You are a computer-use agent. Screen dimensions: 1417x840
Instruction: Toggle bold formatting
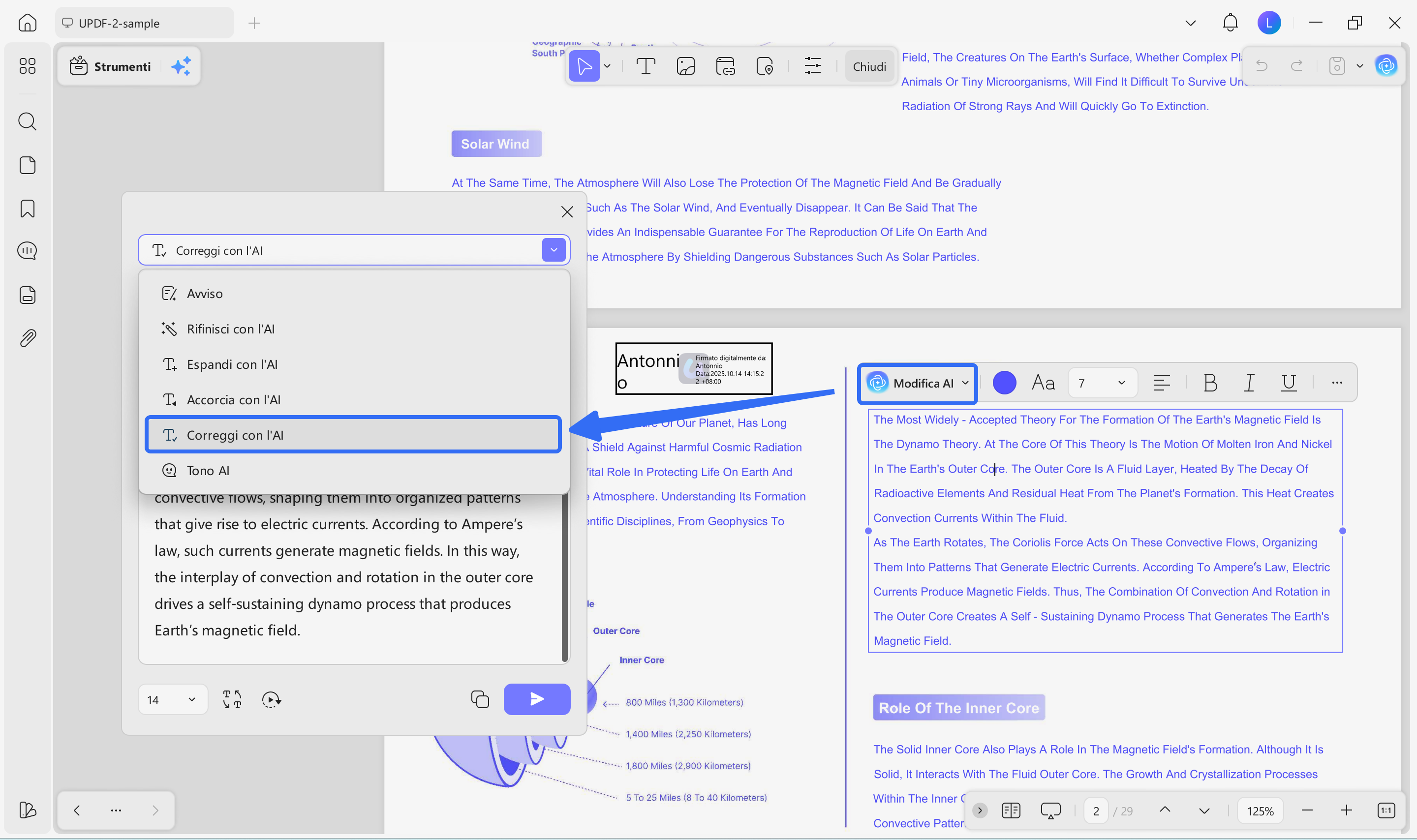click(x=1210, y=383)
